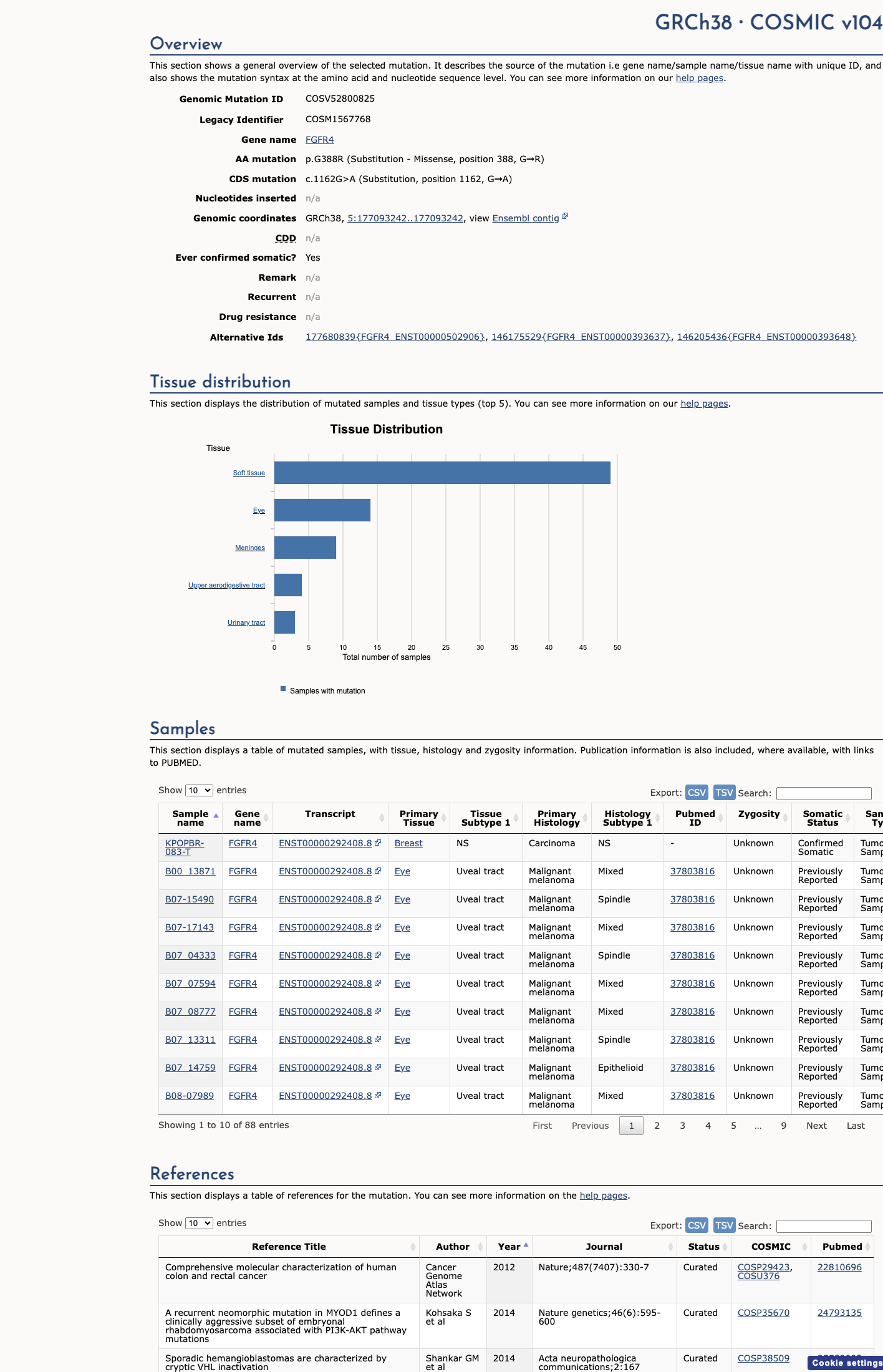Viewport: 883px width, 1372px height.
Task: Sort the samples table by Primary Histology
Action: click(x=557, y=818)
